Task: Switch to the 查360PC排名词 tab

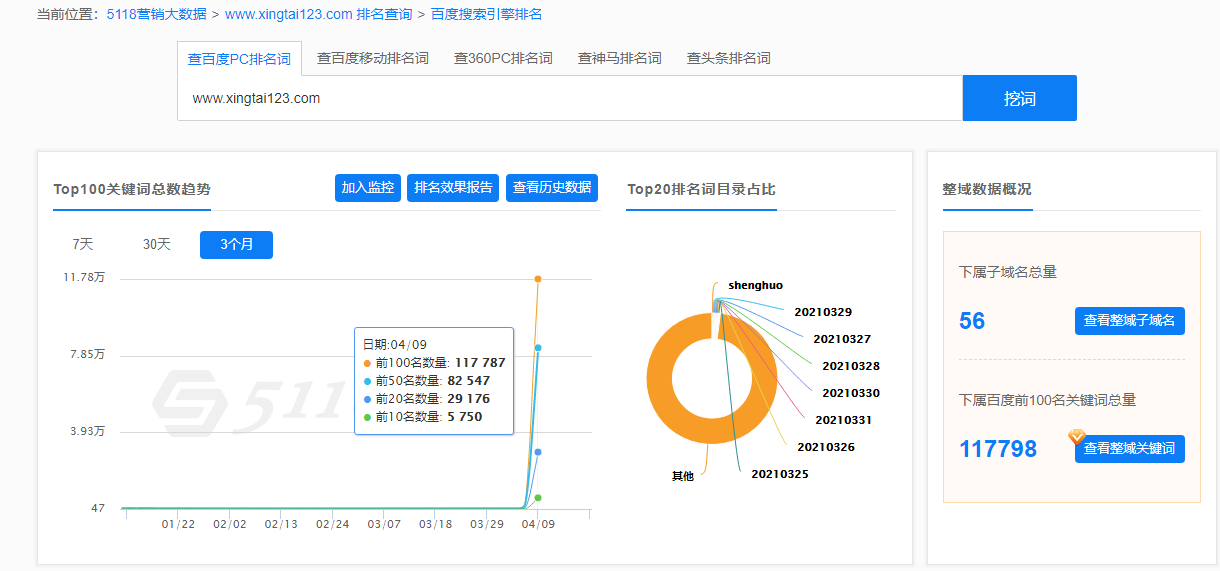Action: (503, 58)
